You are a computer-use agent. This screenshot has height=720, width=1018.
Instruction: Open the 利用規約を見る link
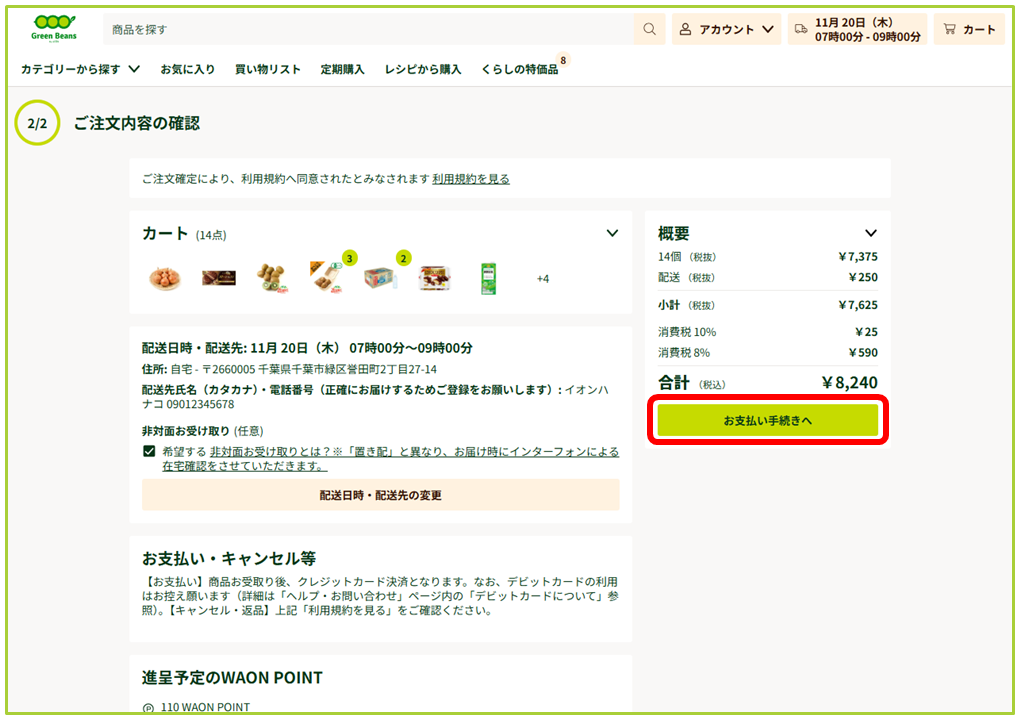[470, 177]
